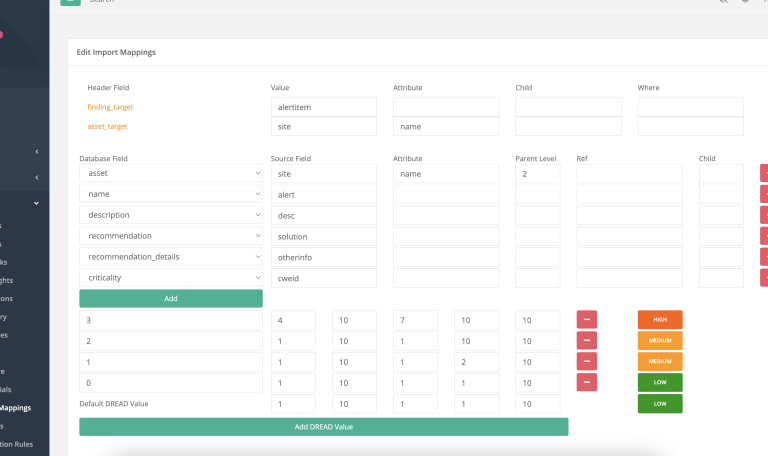The image size is (768, 456).
Task: Edit the source field 'cweid'
Action: coord(324,278)
